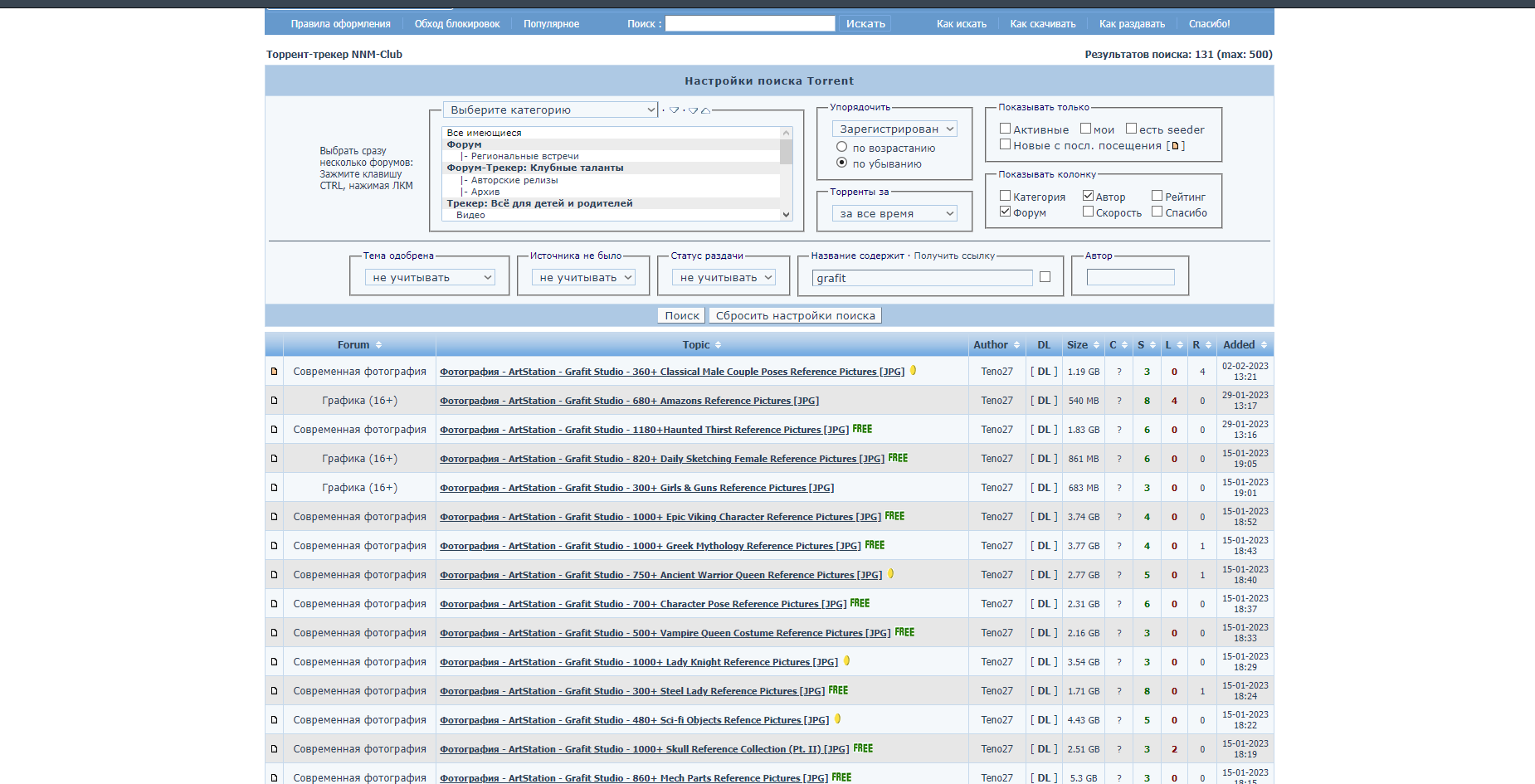Open the 'Выберите категорию' dropdown
The image size is (1535, 784).
pos(551,110)
